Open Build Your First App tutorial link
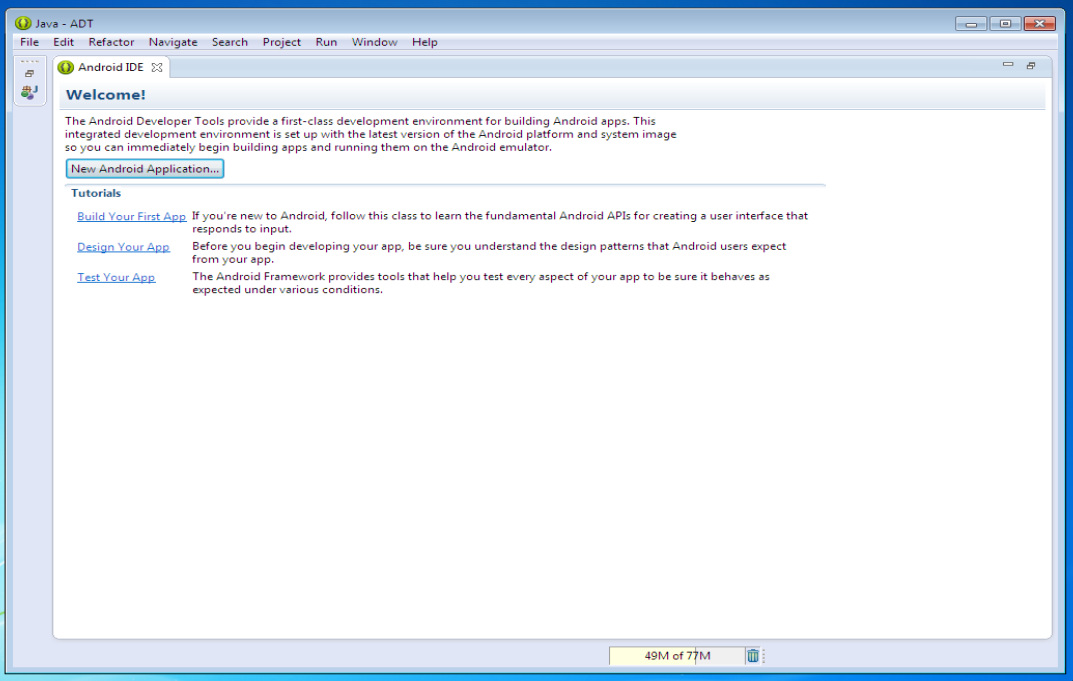 [131, 216]
